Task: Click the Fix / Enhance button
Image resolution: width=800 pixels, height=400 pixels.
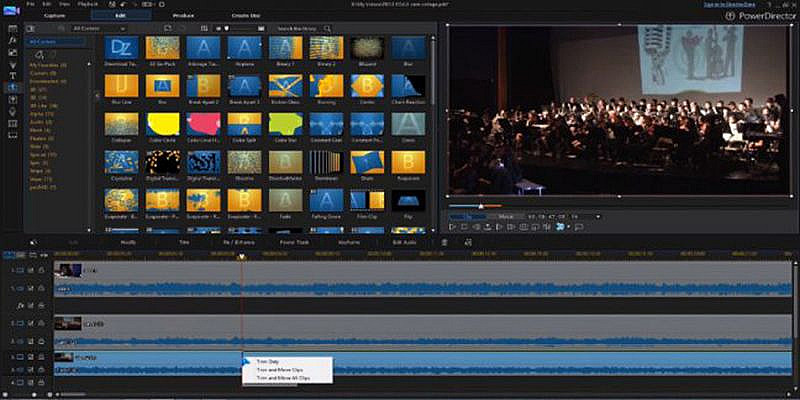Action: tap(239, 242)
